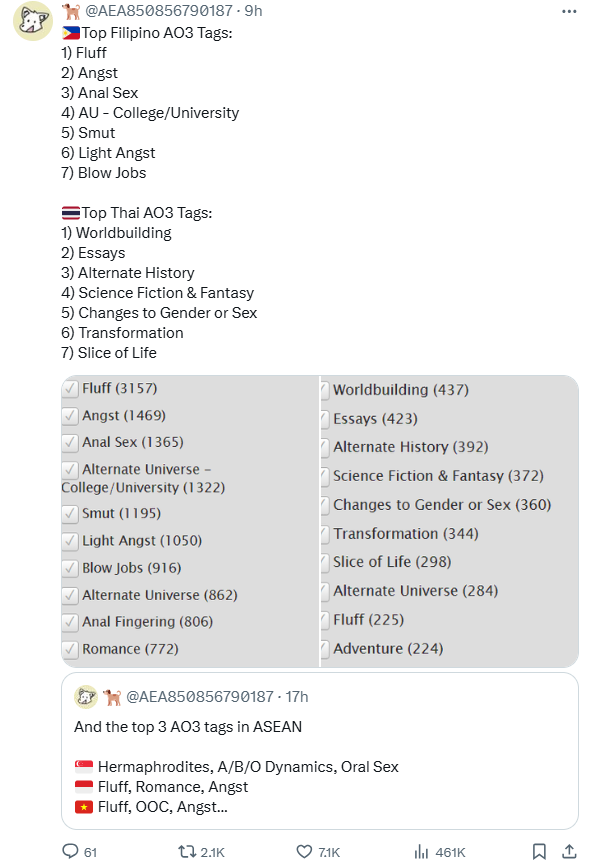
Task: Share the tweet using the upload icon
Action: pos(569,851)
